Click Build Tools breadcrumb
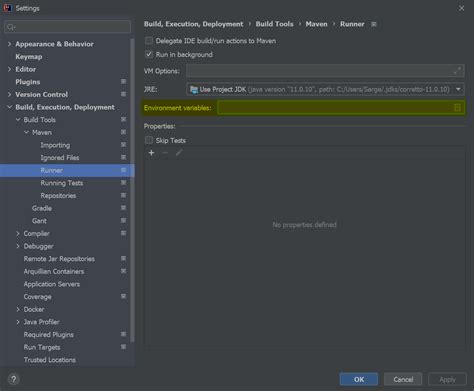Image resolution: width=474 pixels, height=391 pixels. pos(275,24)
